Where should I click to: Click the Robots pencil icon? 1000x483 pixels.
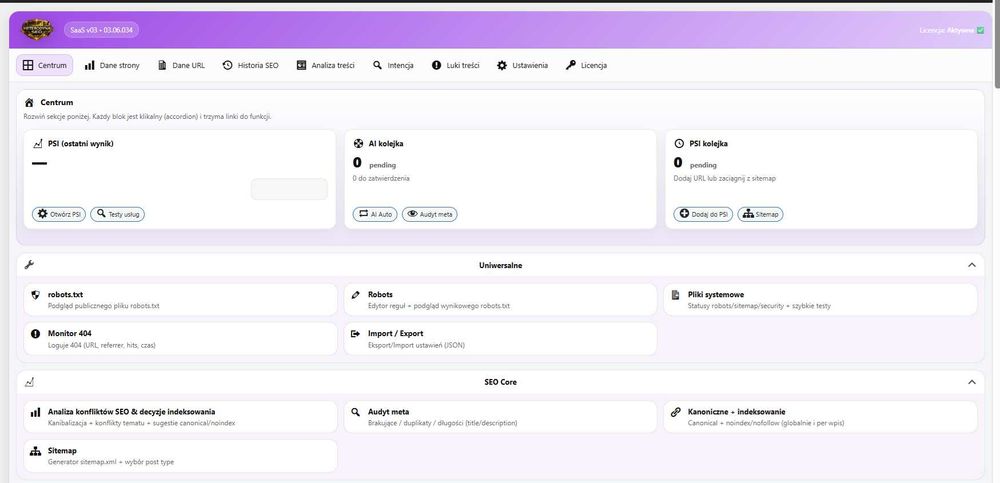(356, 295)
